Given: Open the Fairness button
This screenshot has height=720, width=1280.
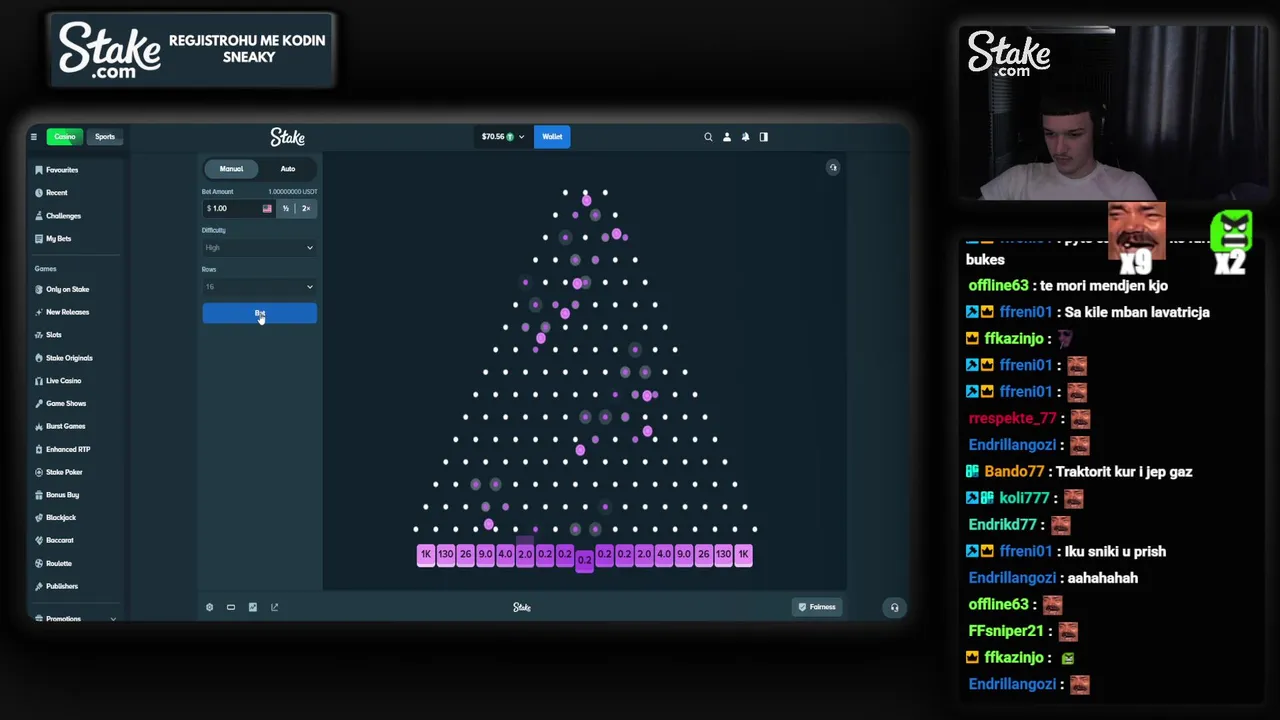Looking at the screenshot, I should coord(817,607).
